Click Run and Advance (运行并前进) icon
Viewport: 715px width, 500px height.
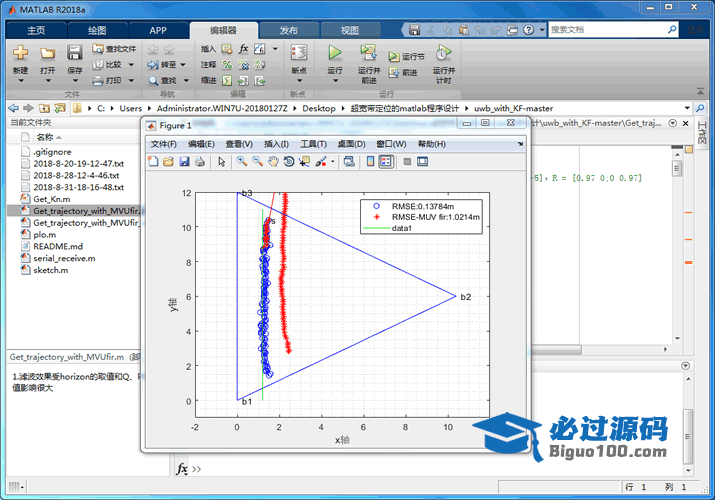tap(368, 53)
